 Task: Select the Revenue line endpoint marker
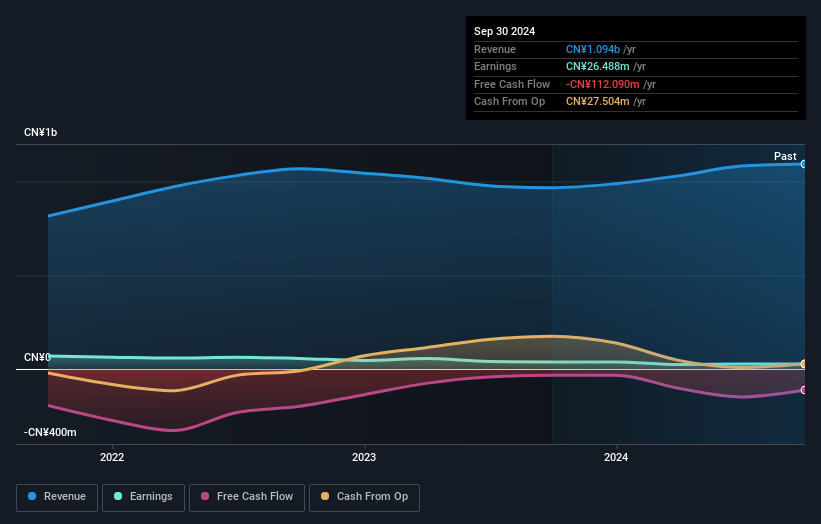tap(803, 164)
